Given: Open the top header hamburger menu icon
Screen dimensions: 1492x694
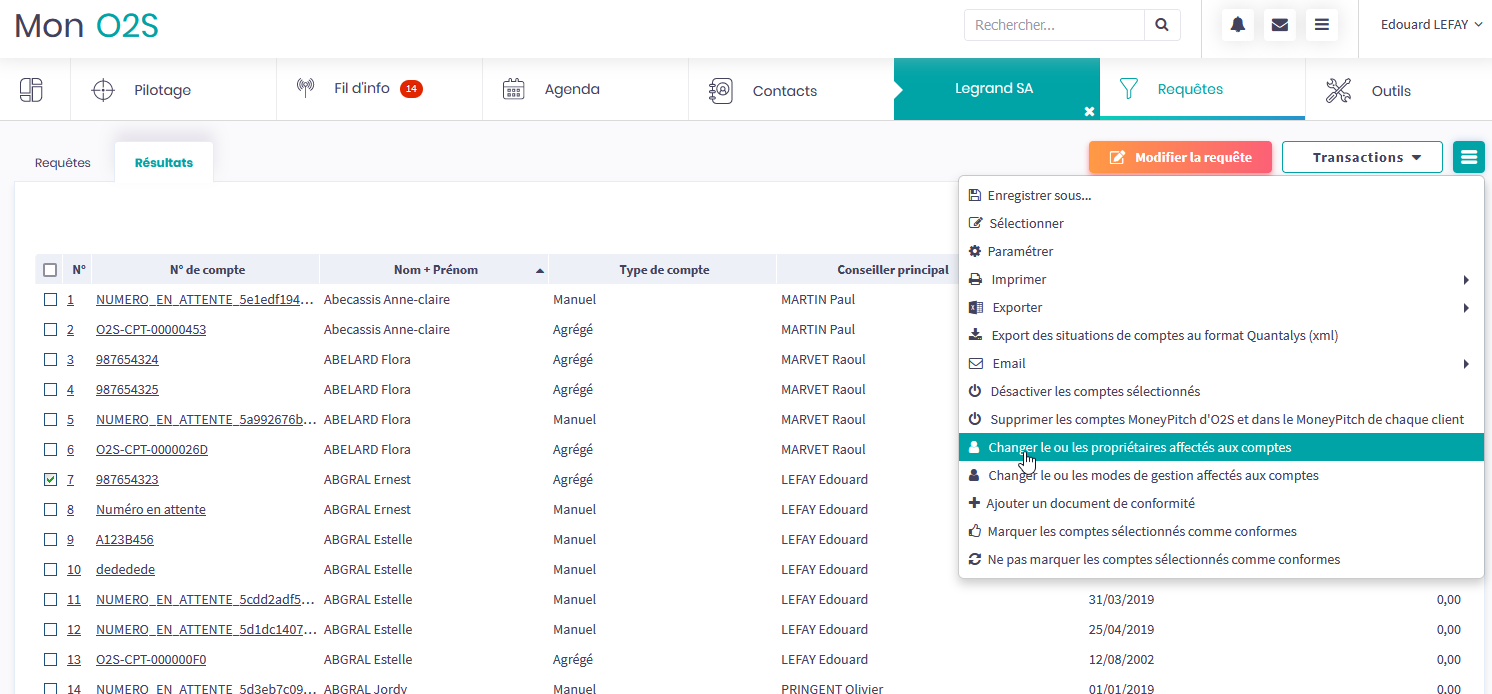Looking at the screenshot, I should 1321,25.
